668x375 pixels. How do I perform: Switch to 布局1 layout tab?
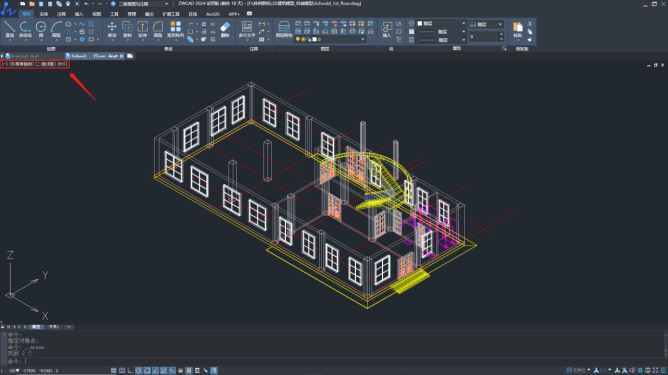[x=54, y=327]
